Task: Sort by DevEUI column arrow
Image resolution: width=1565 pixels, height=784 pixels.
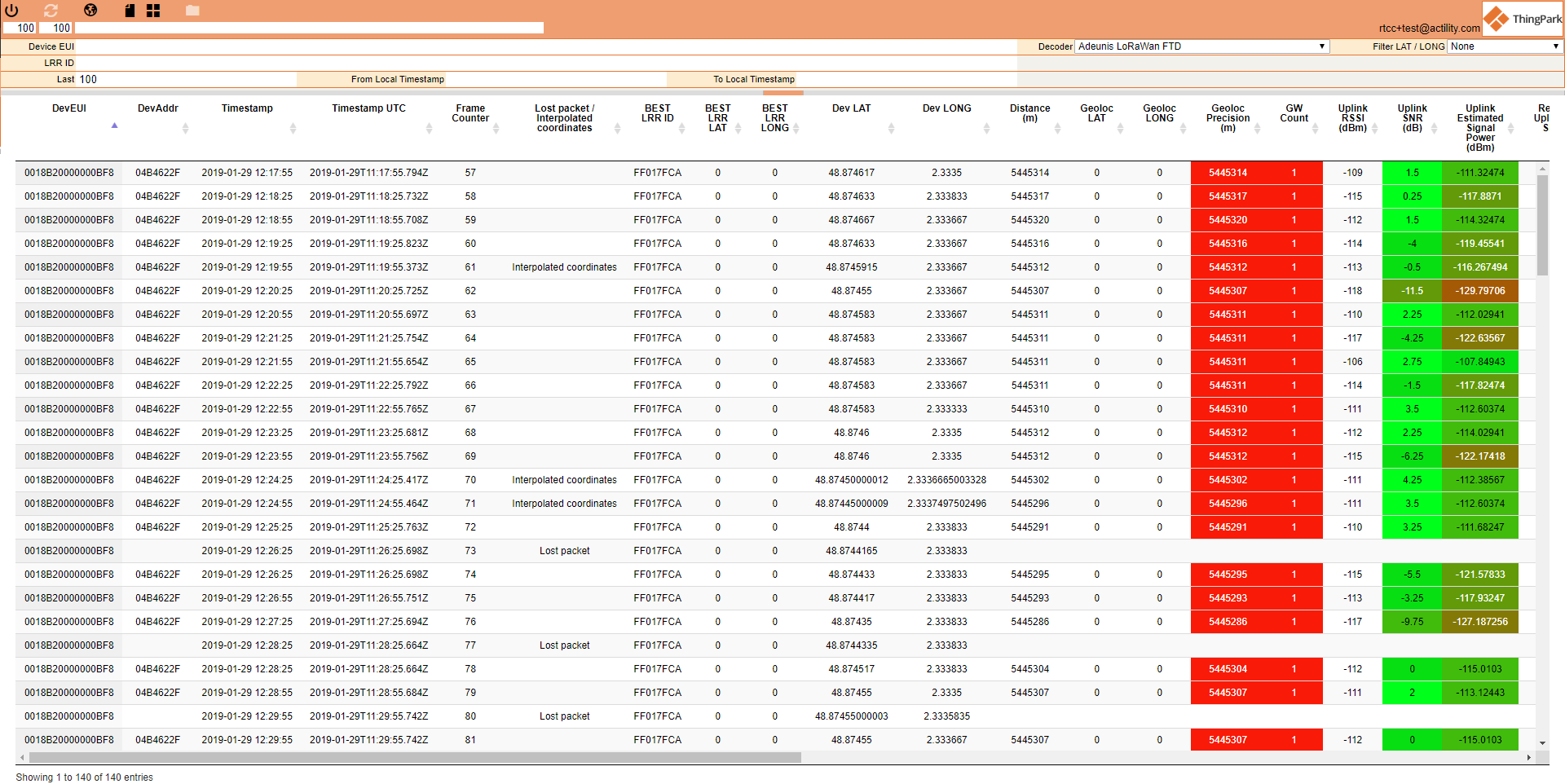Action: tap(114, 126)
